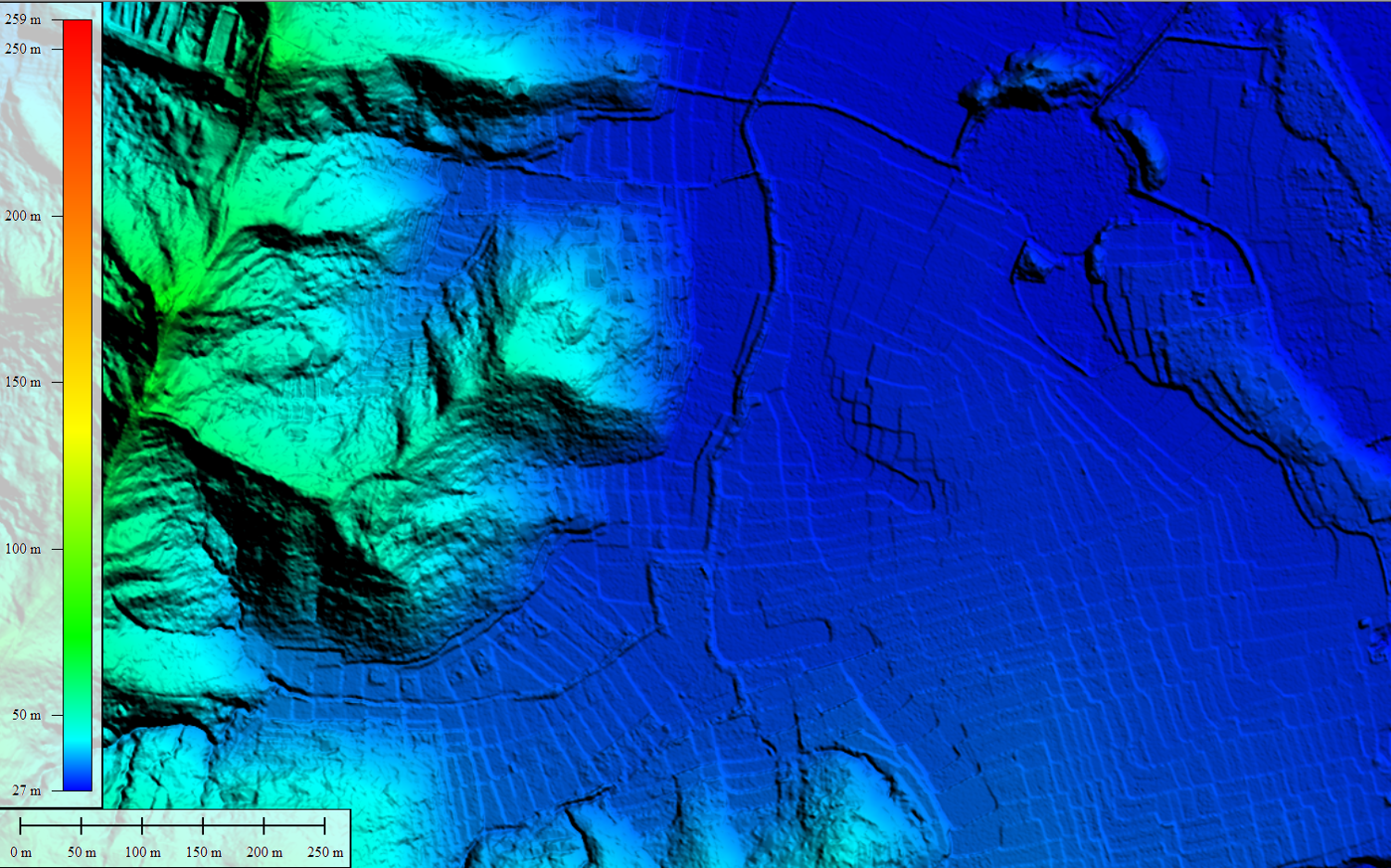Click the 100 m tick mark on the color legend

click(x=57, y=549)
